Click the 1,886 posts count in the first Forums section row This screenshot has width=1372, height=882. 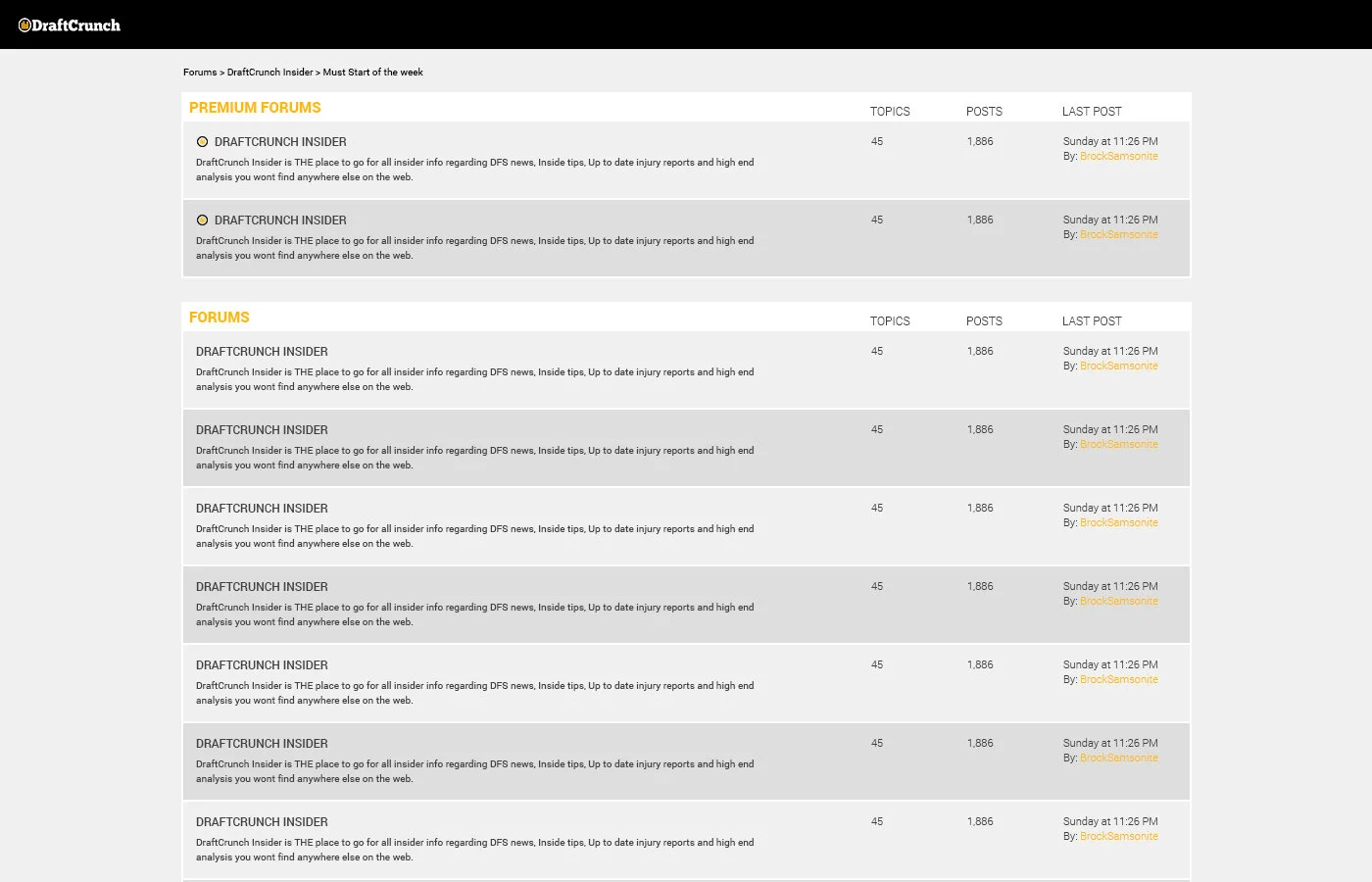[x=980, y=352]
